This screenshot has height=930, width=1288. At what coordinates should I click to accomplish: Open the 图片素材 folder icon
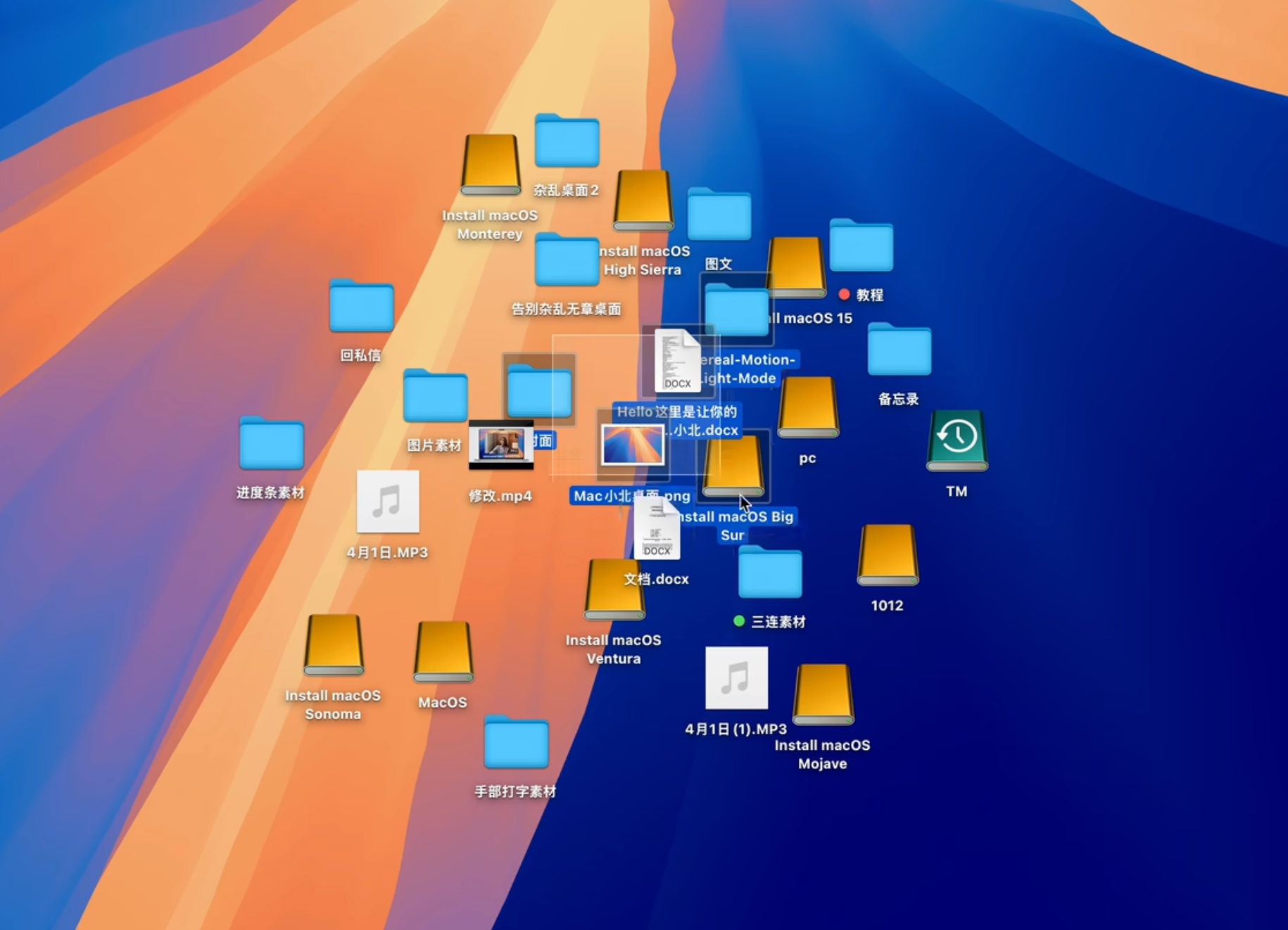(435, 396)
